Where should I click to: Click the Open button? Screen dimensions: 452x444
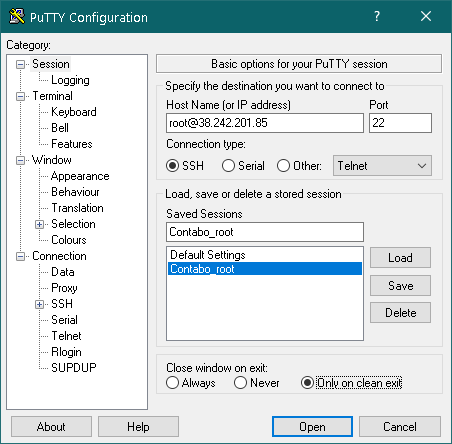312,427
